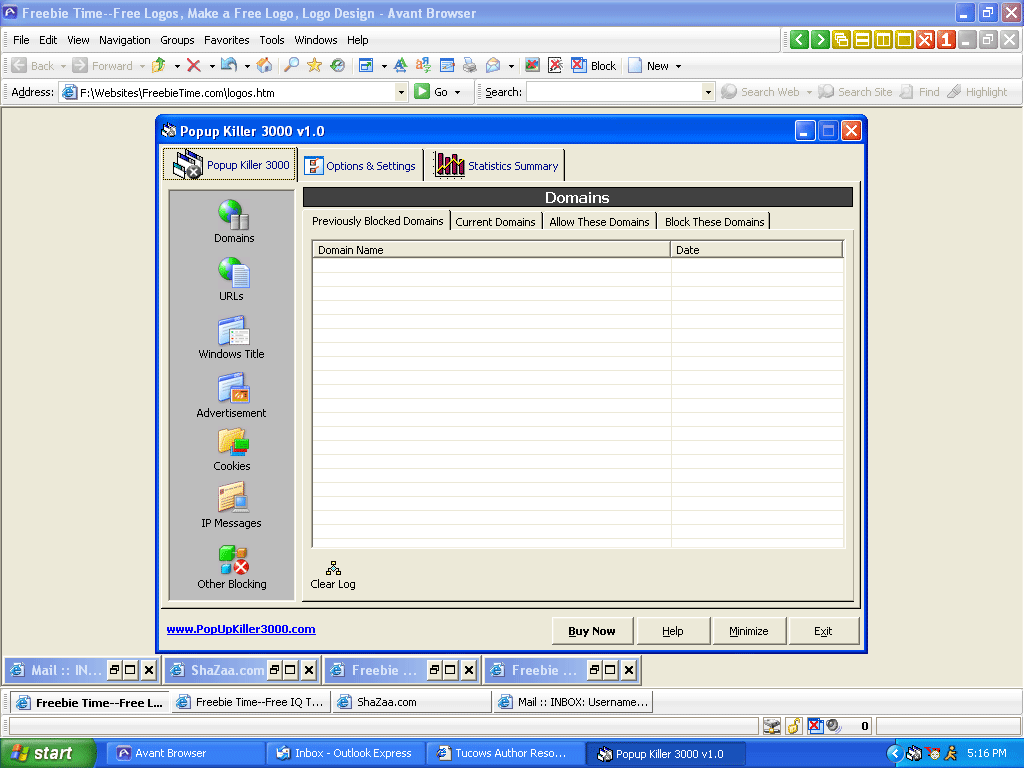Open the Tools menu
The height and width of the screenshot is (768, 1024).
click(272, 40)
